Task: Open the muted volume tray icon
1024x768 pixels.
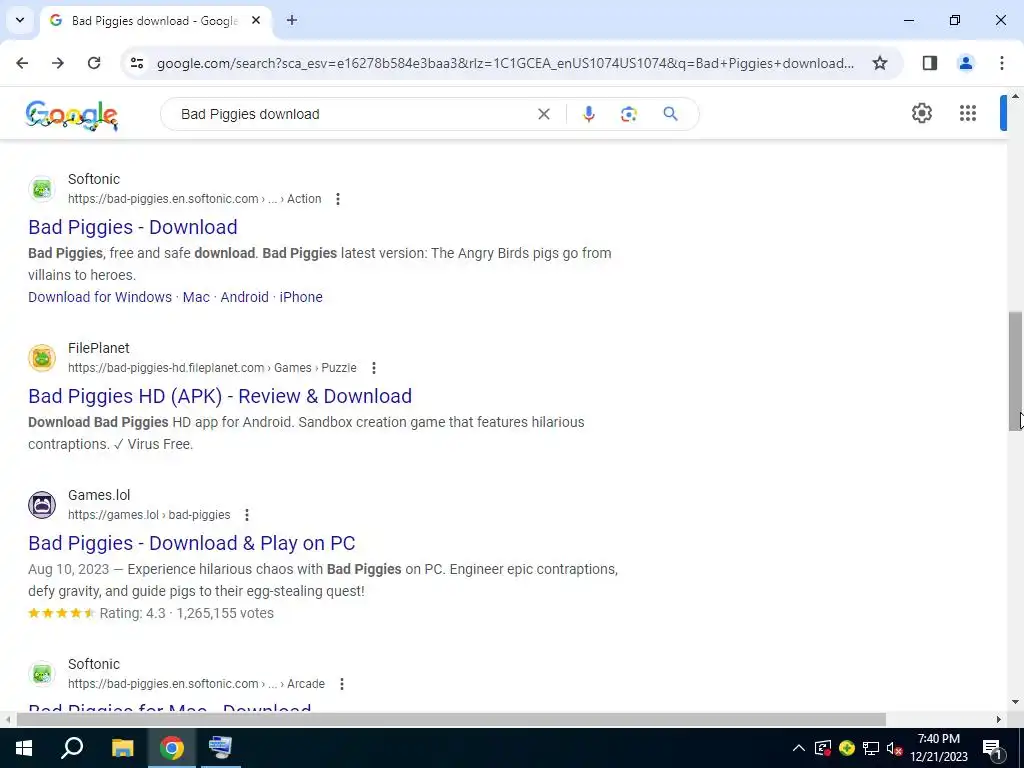Action: 894,748
